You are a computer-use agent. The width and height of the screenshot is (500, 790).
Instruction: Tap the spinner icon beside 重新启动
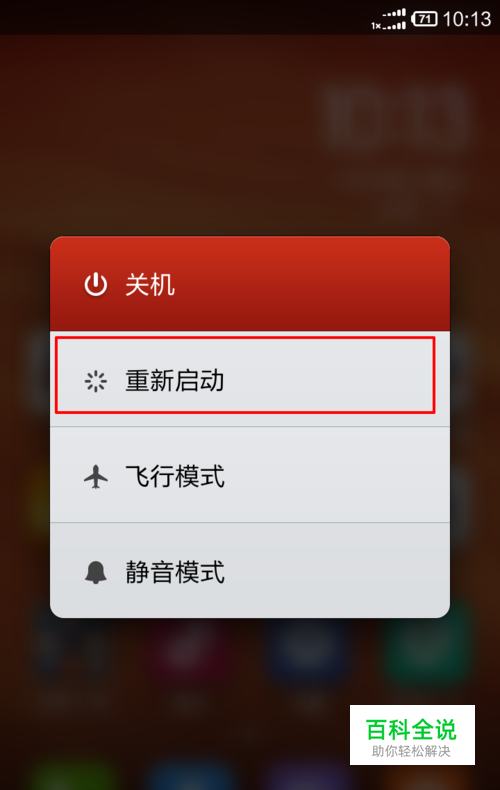[x=95, y=381]
